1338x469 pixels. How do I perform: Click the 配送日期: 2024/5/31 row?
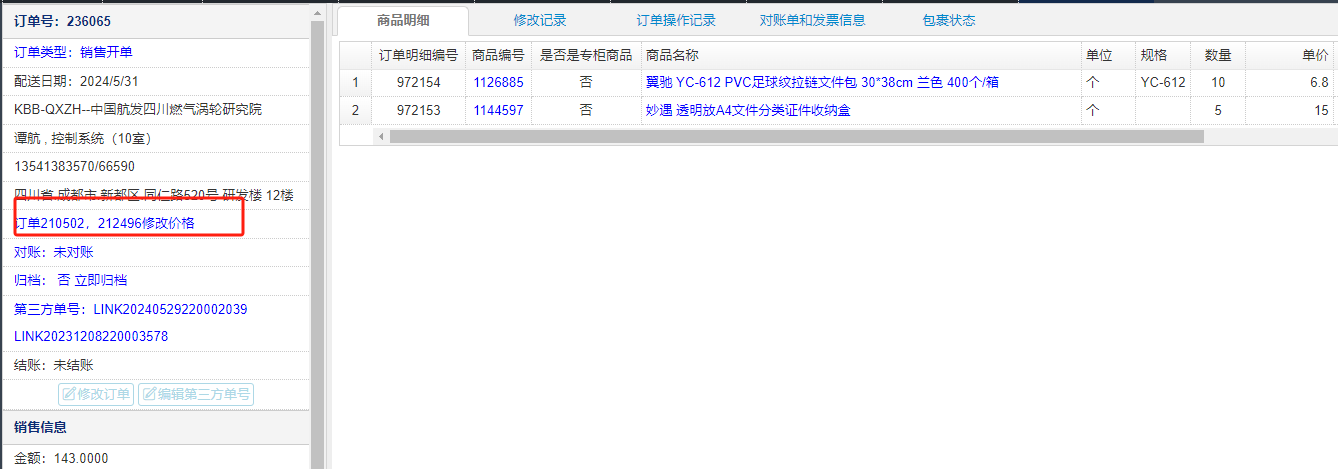(155, 81)
